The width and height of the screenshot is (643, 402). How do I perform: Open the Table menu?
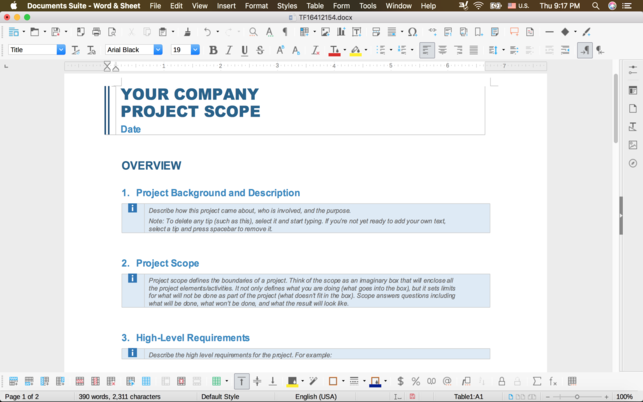pos(315,6)
